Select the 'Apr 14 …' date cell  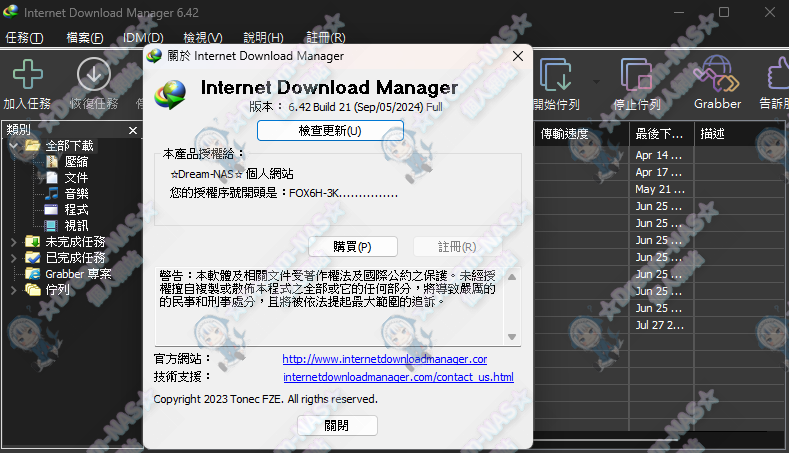pyautogui.click(x=662, y=155)
